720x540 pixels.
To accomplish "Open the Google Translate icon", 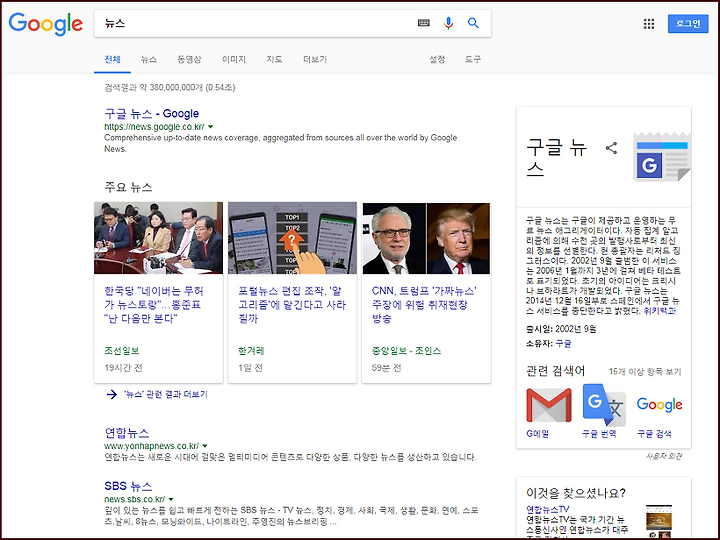I will coord(604,405).
